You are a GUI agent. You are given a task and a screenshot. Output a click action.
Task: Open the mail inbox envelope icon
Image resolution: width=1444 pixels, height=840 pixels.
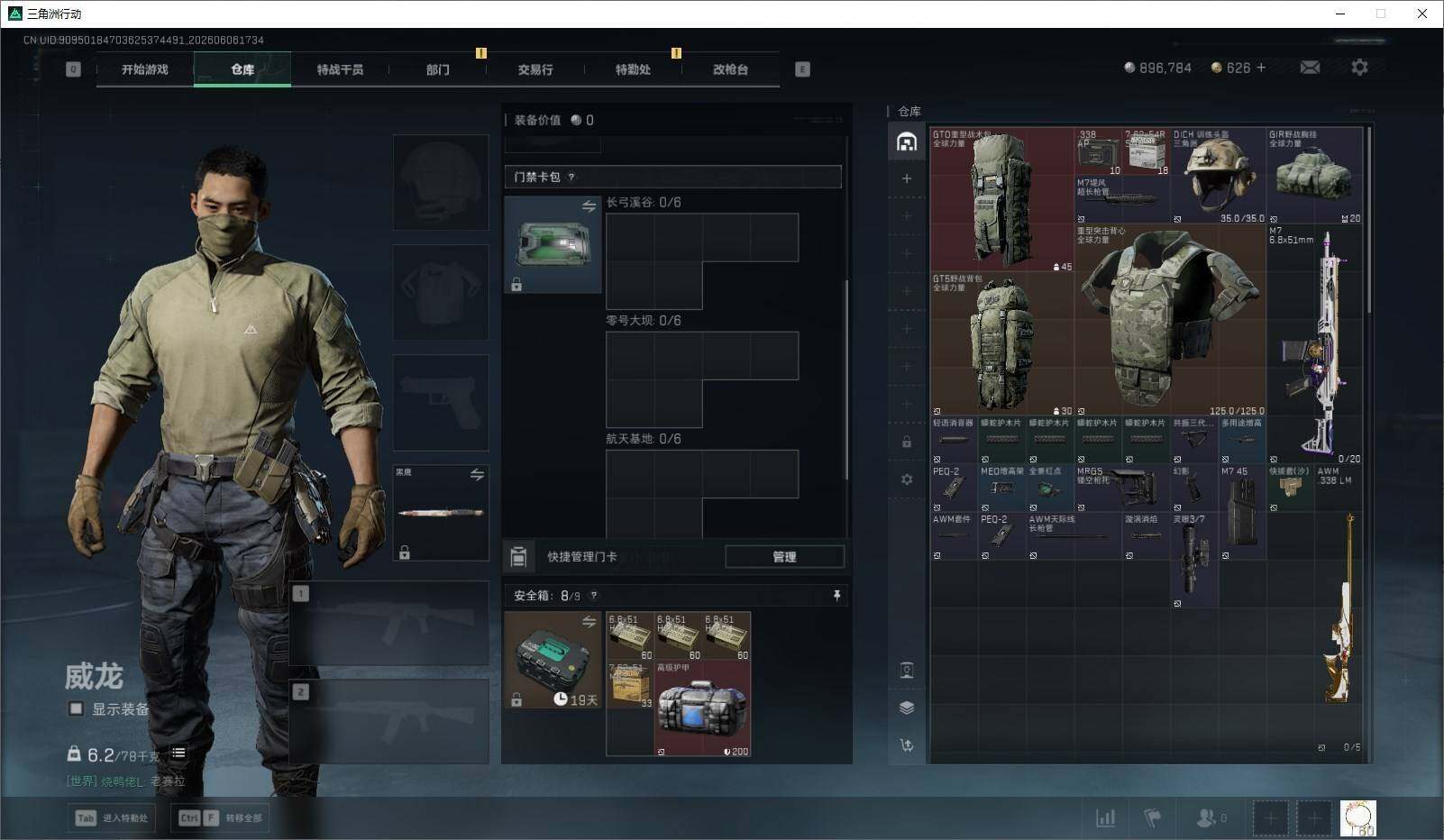(1310, 68)
